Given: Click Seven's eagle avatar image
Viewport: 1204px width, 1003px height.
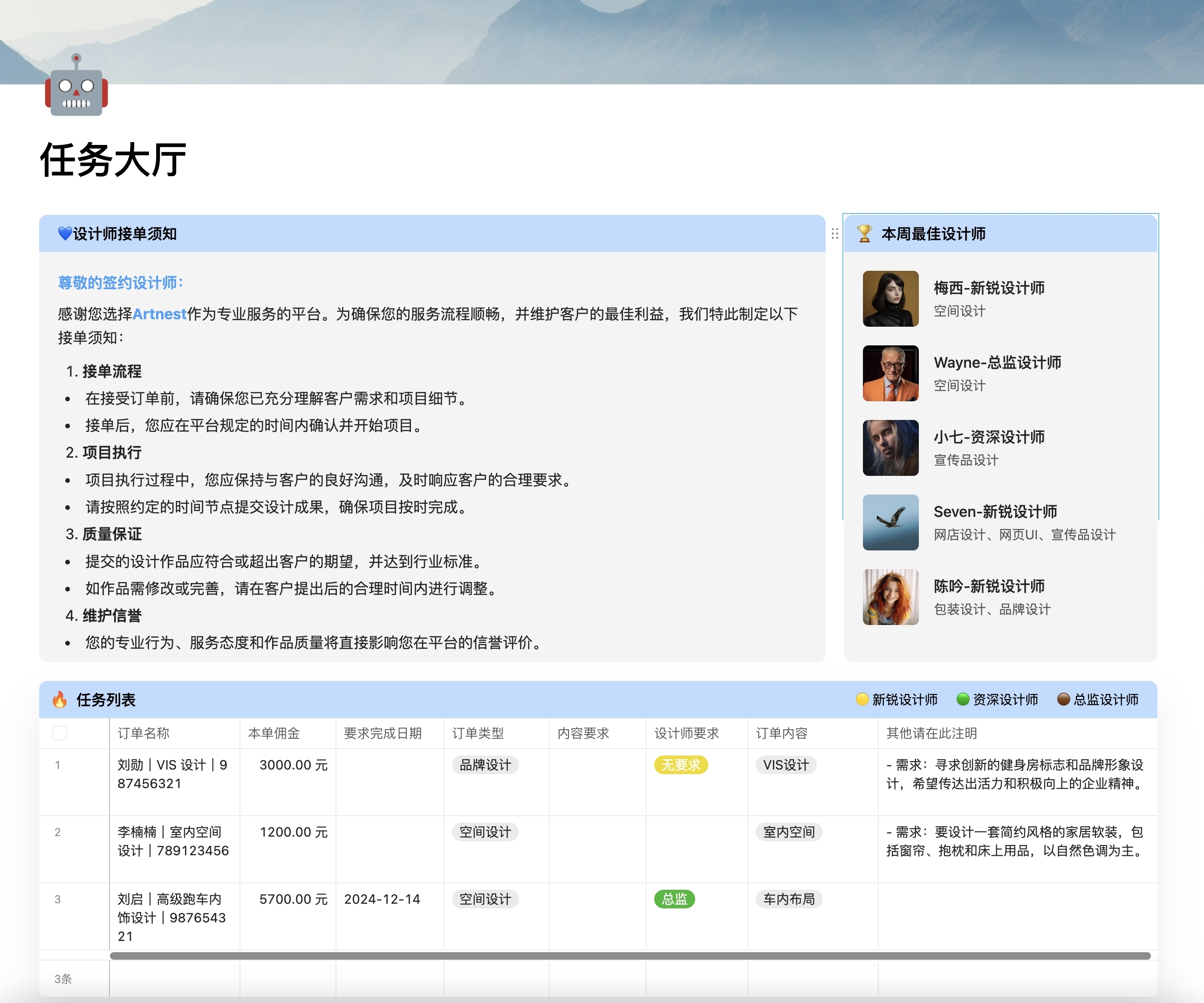Looking at the screenshot, I should point(890,522).
